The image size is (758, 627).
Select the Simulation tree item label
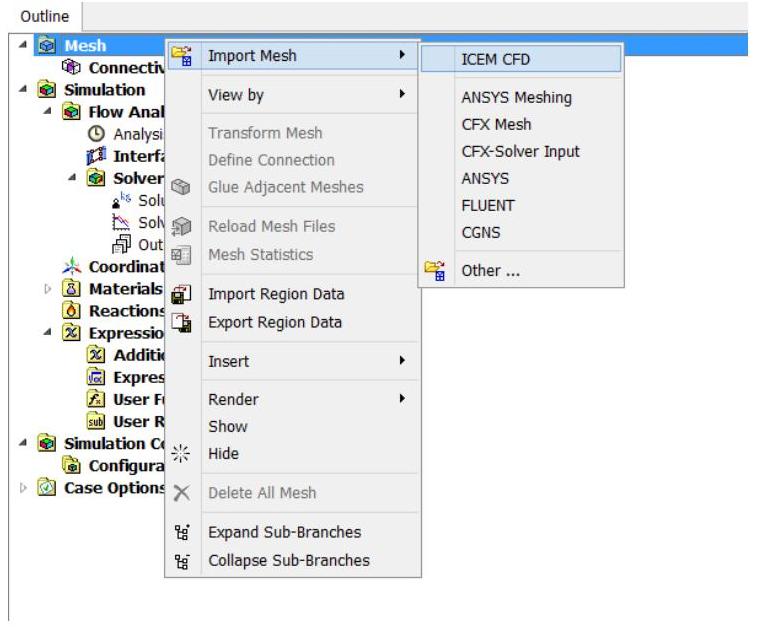(x=104, y=90)
